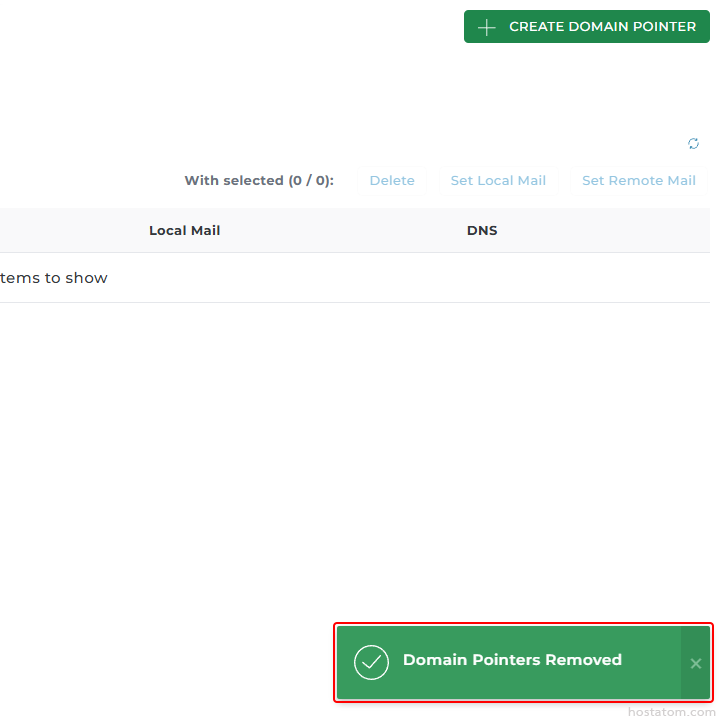Sort by the DNS column header
Viewport: 720px width, 720px height.
click(x=482, y=231)
